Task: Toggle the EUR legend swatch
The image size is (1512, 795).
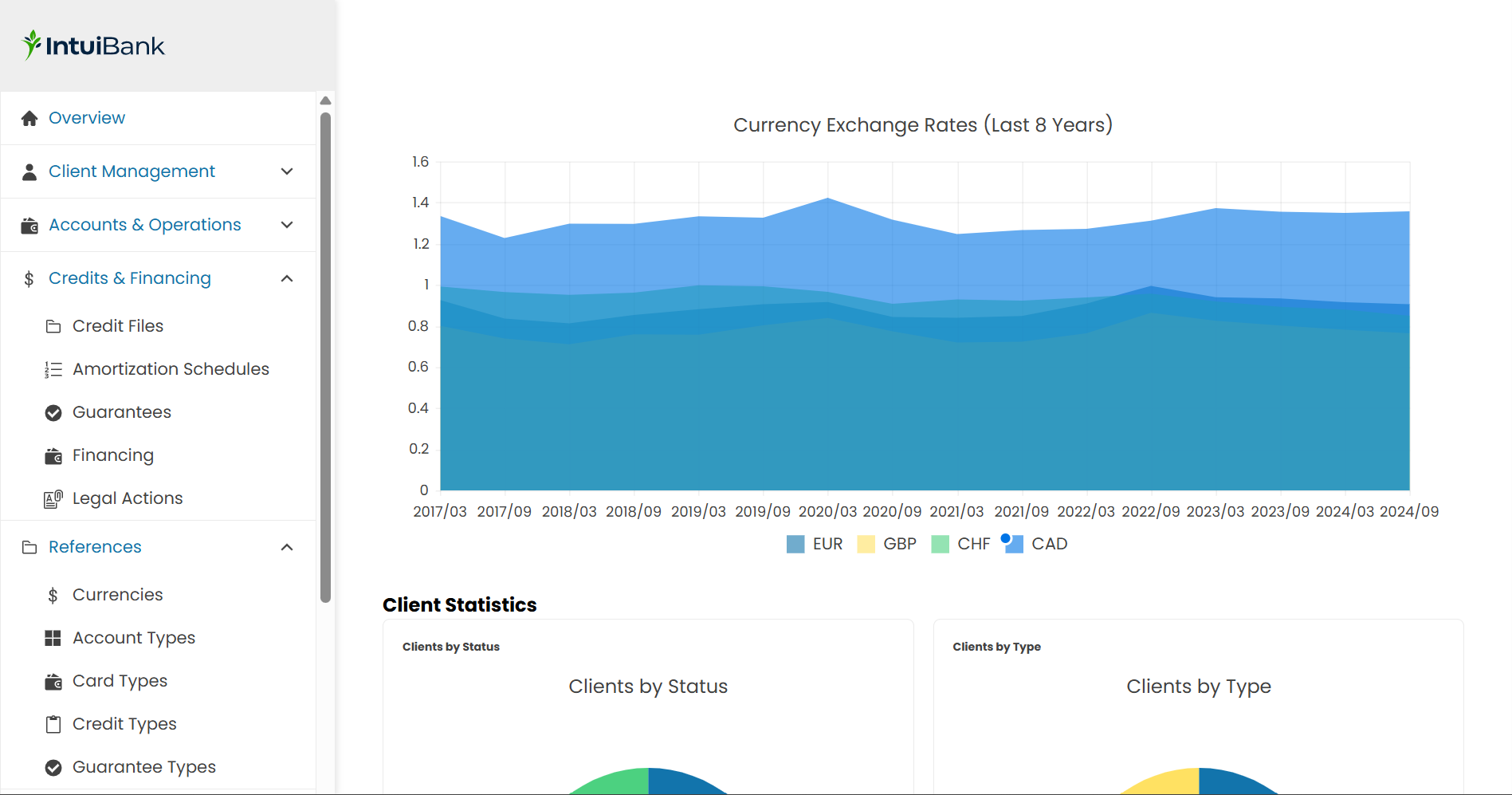Action: [x=795, y=545]
